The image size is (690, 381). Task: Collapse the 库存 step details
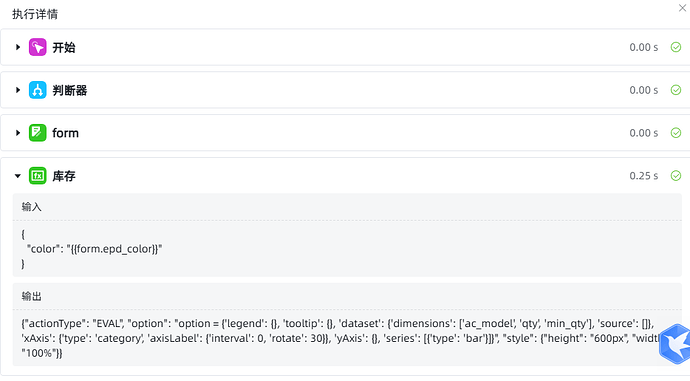[x=18, y=176]
